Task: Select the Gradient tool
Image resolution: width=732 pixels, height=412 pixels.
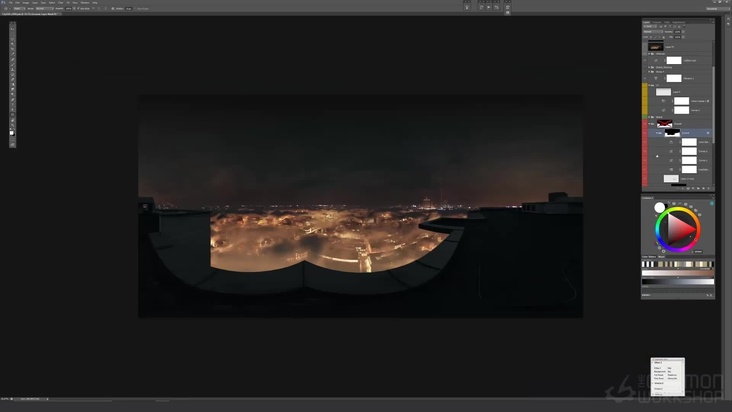Action: [13, 84]
